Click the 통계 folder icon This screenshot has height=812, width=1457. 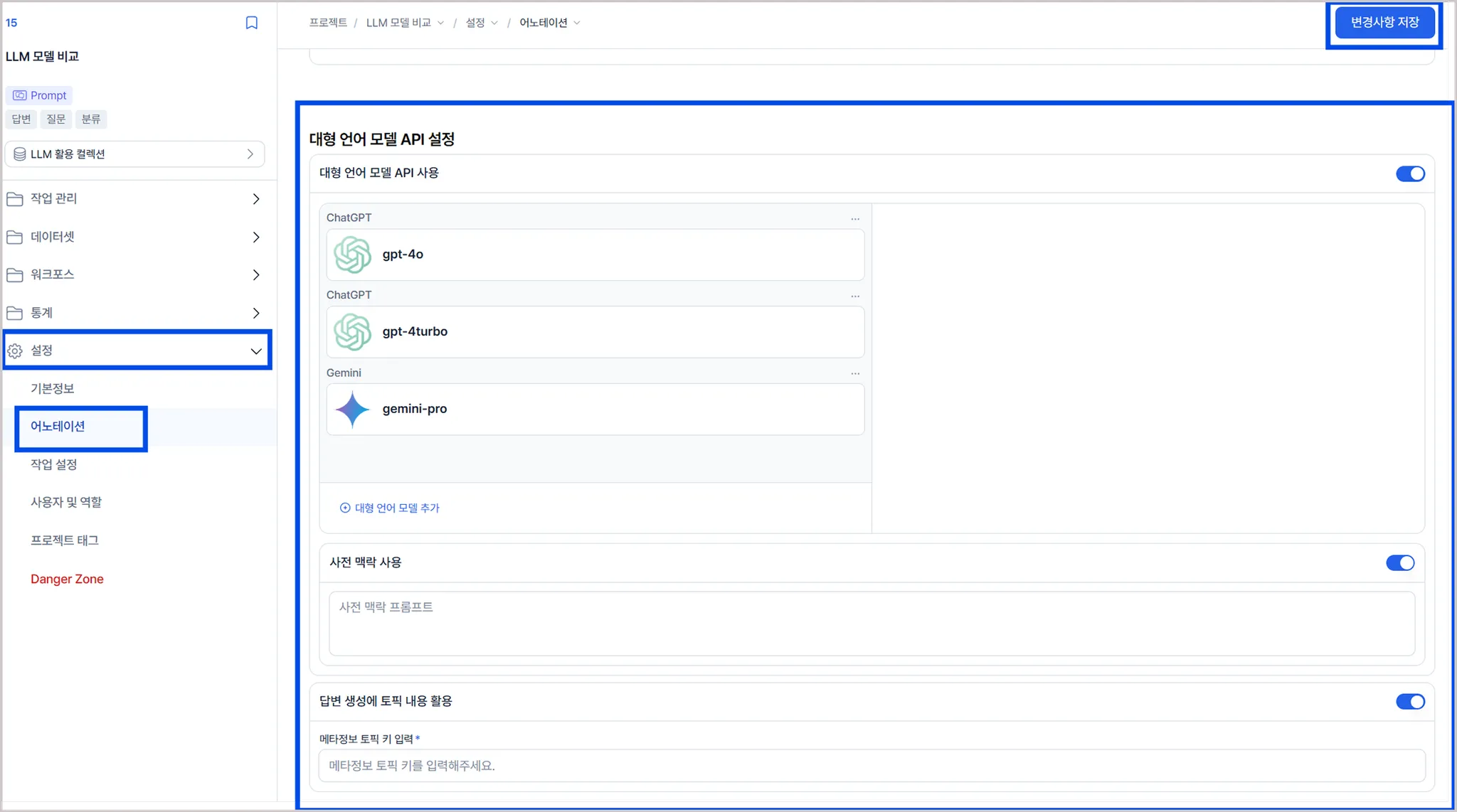(15, 313)
